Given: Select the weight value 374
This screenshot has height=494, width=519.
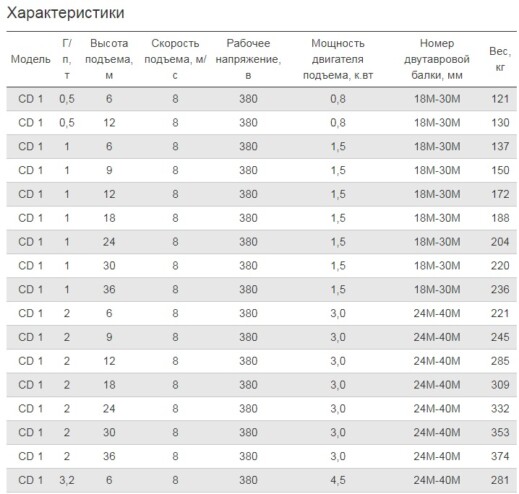Looking at the screenshot, I should pyautogui.click(x=500, y=456).
